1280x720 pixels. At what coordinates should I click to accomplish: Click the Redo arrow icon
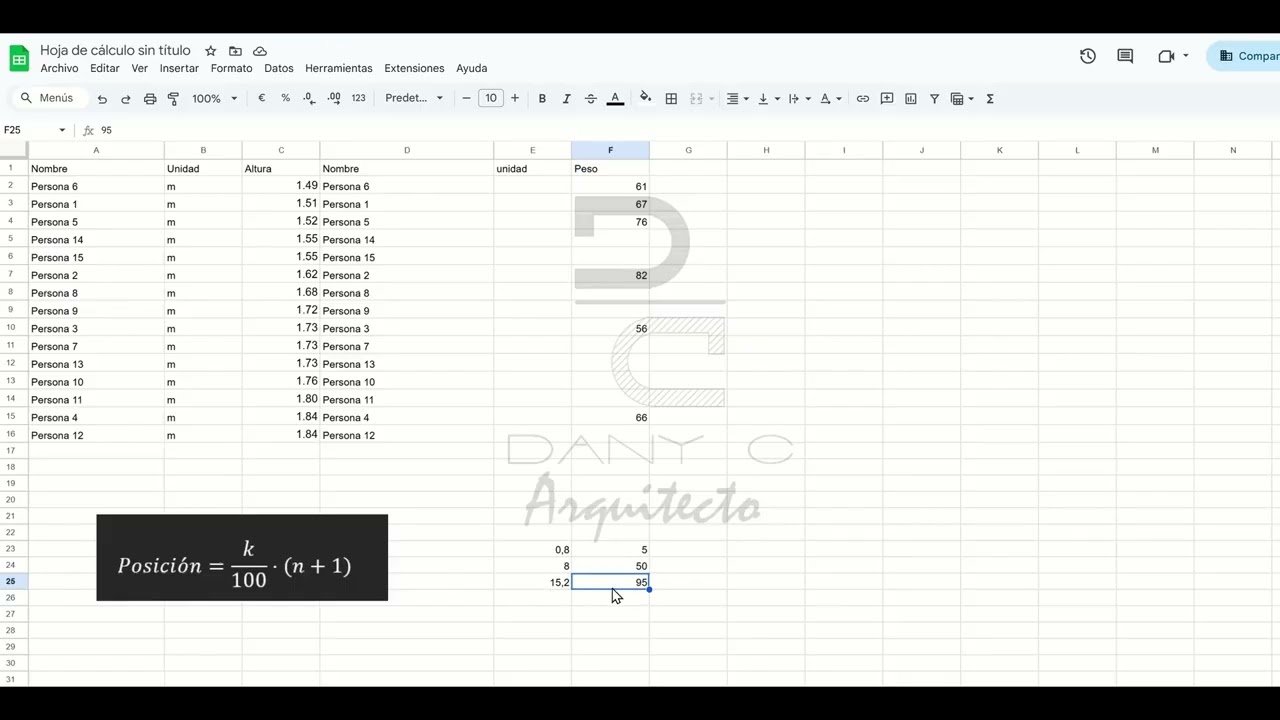[126, 99]
